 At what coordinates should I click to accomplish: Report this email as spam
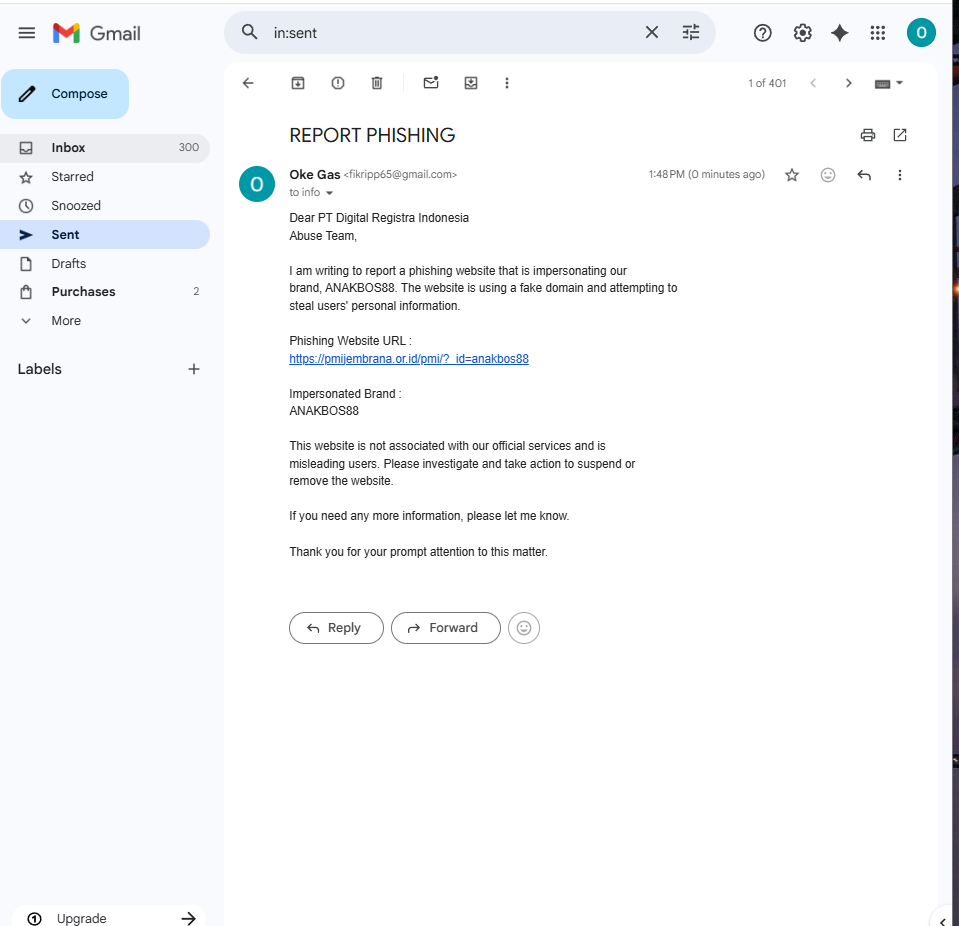tap(338, 83)
